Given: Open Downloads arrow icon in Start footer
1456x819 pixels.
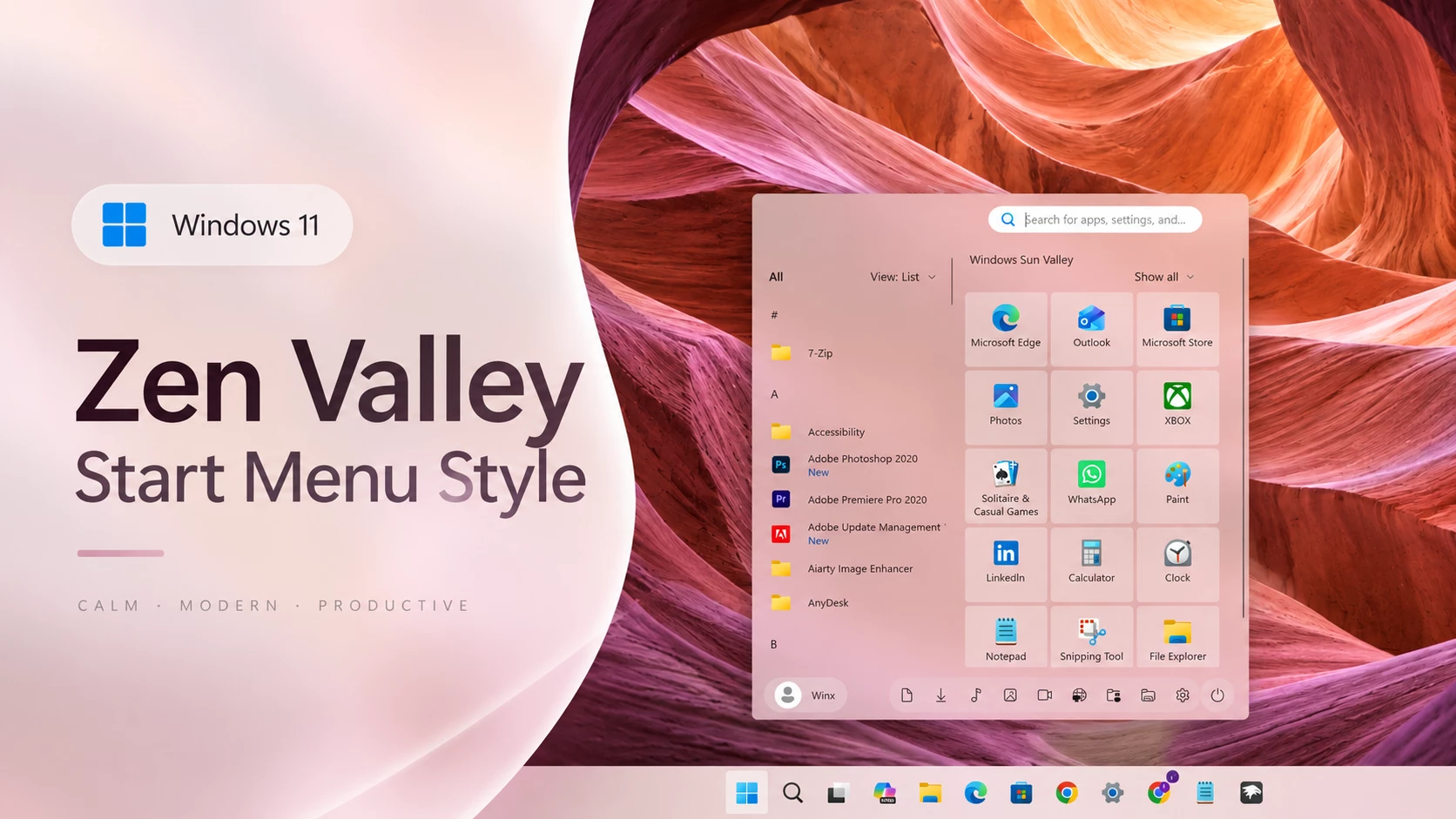Looking at the screenshot, I should pyautogui.click(x=941, y=695).
